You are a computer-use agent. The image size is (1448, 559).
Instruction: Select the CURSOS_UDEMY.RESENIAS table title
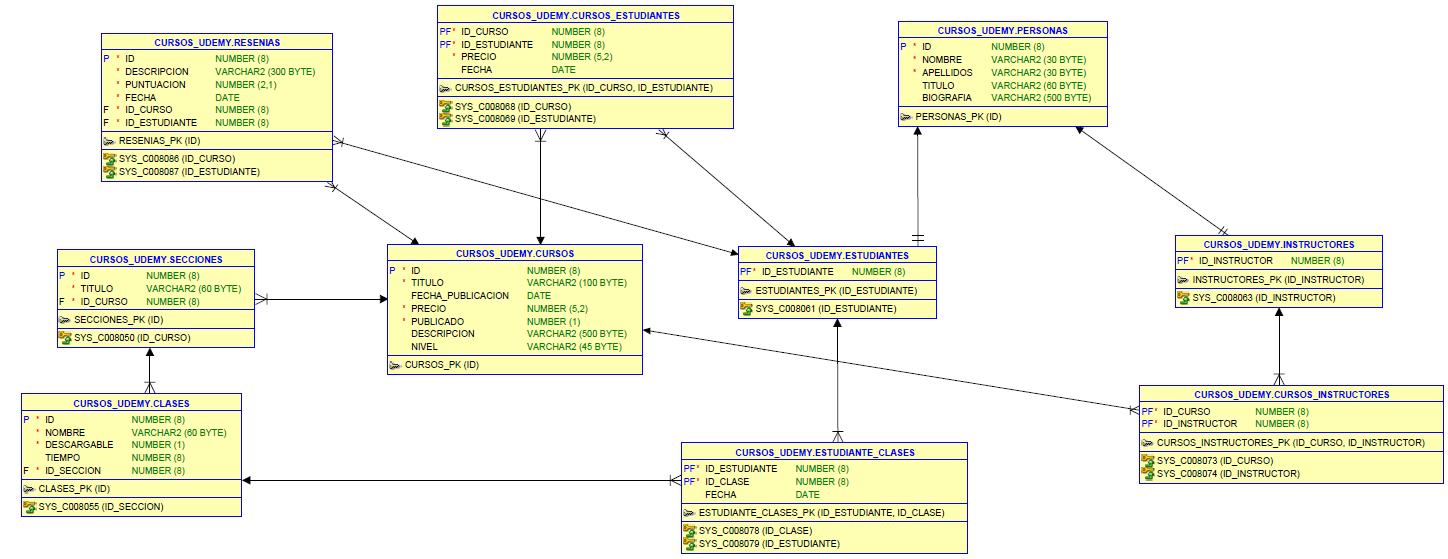coord(217,43)
